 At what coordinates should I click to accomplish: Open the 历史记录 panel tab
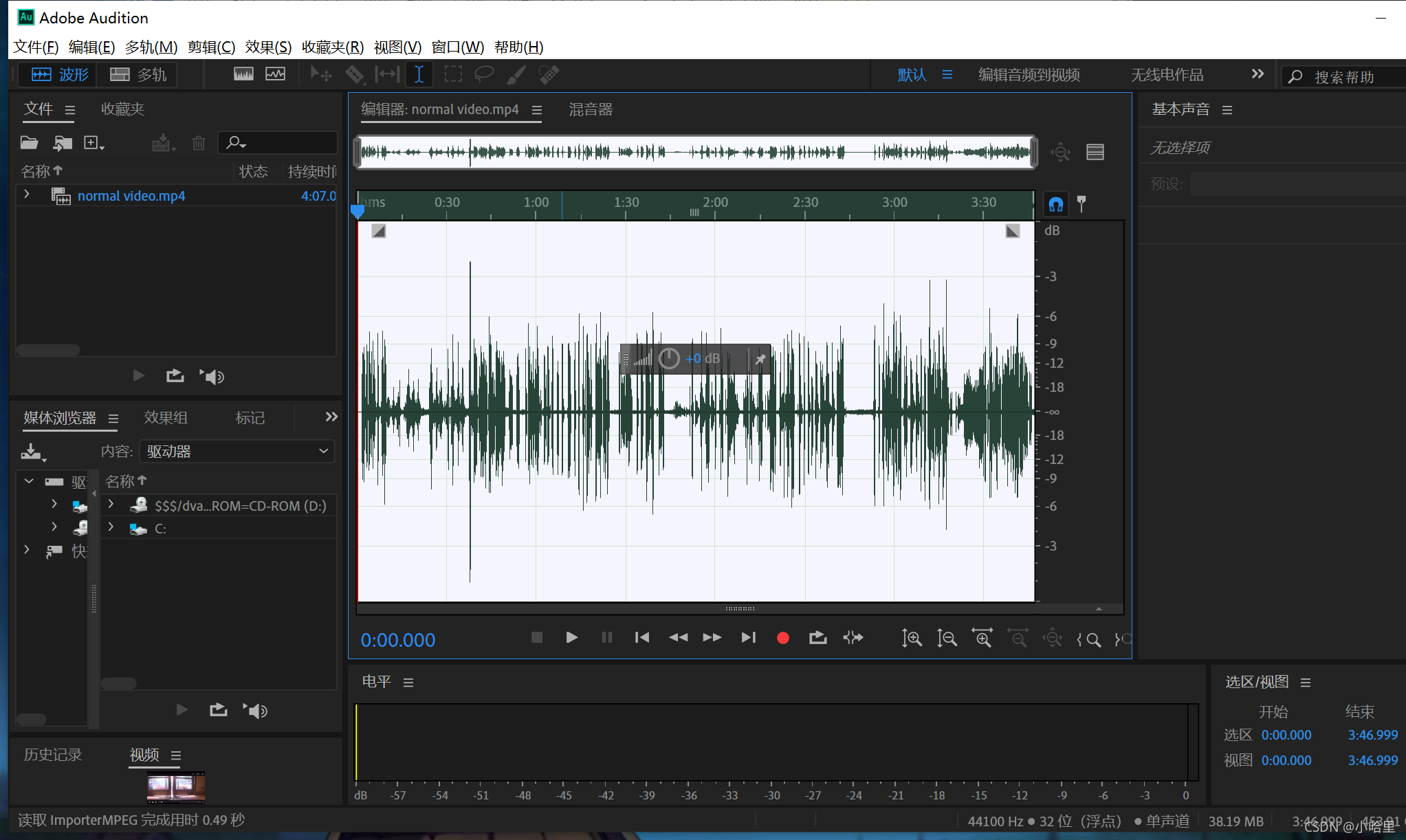coord(53,755)
